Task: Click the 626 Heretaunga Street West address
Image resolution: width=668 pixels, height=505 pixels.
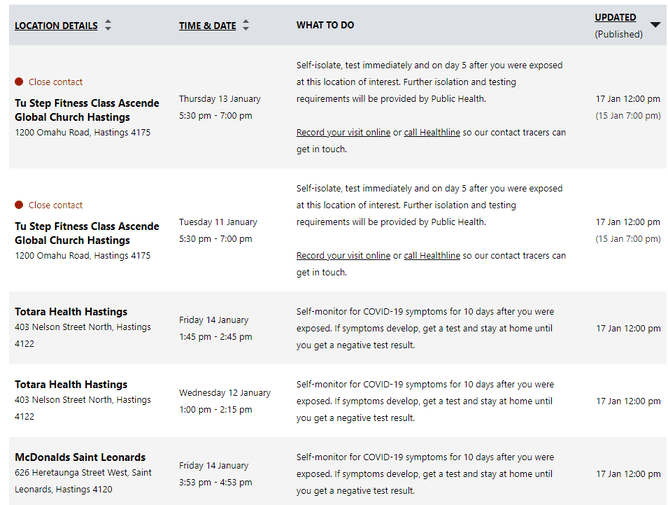Action: click(x=83, y=473)
